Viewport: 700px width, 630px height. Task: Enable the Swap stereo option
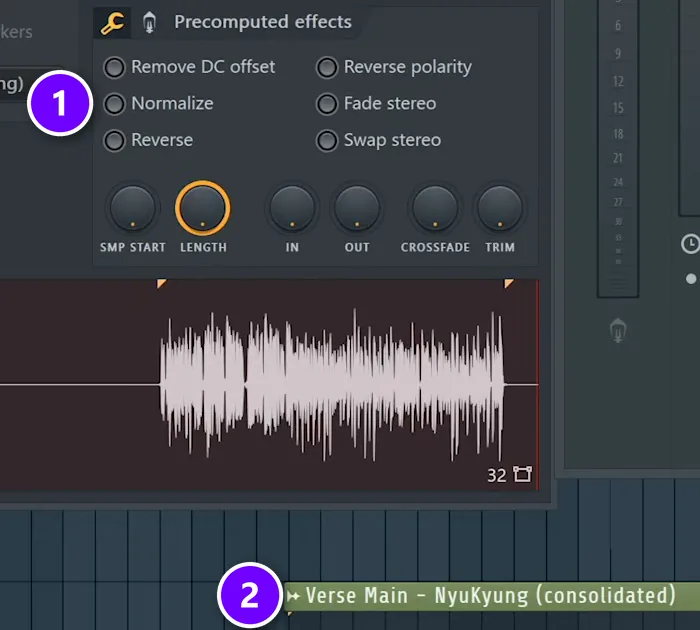tap(327, 141)
